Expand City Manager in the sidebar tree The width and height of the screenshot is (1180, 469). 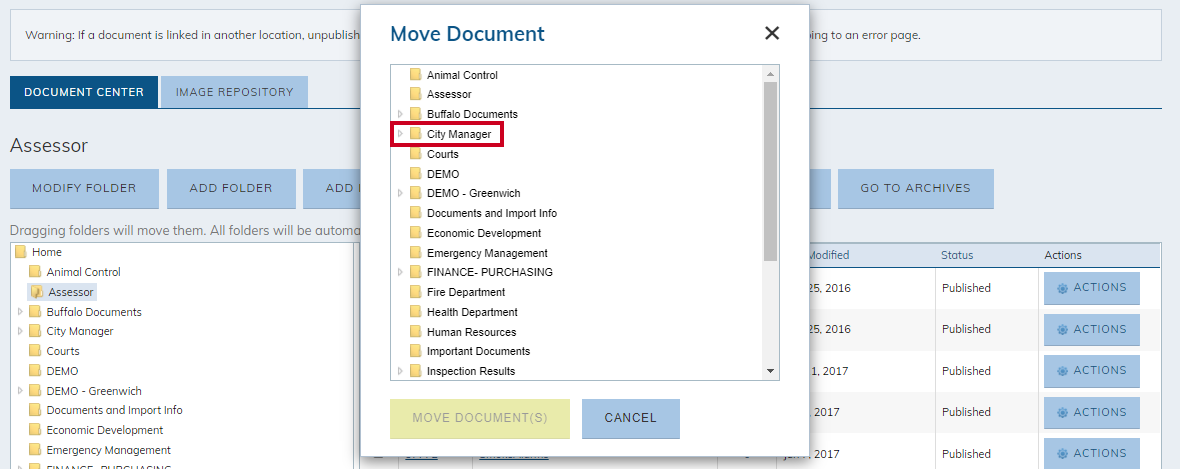(x=20, y=331)
